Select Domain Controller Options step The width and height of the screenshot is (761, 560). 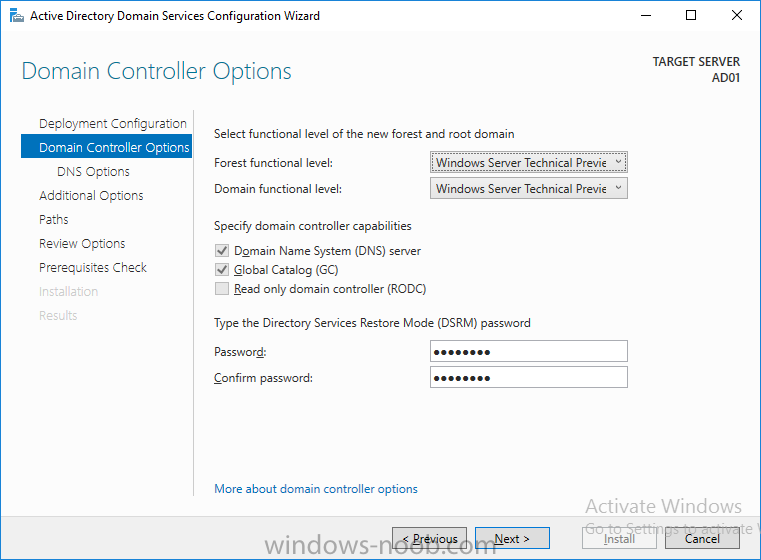point(106,147)
